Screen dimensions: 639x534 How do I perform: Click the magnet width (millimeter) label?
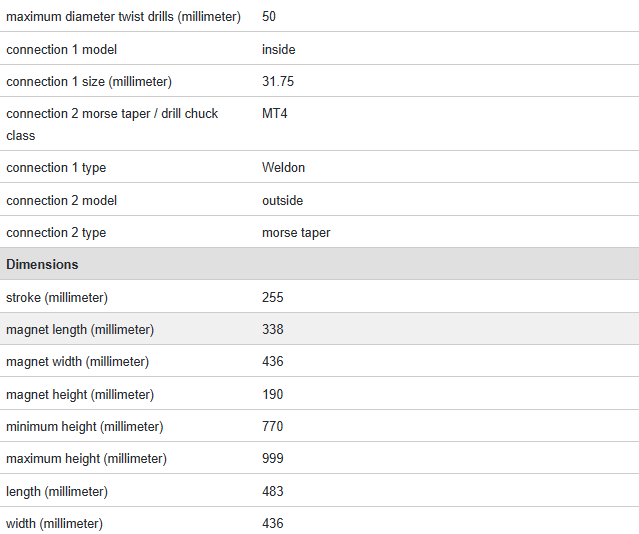coord(77,362)
